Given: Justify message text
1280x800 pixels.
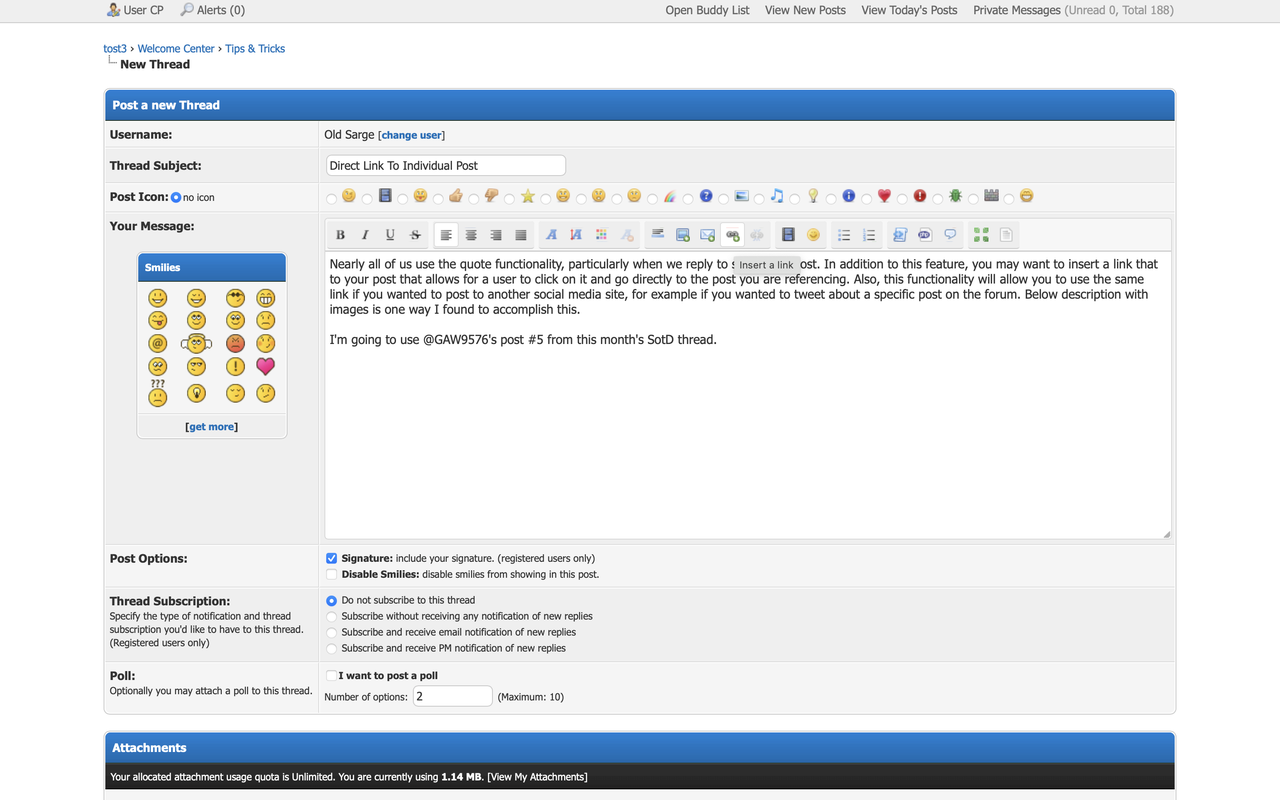Looking at the screenshot, I should tap(521, 235).
